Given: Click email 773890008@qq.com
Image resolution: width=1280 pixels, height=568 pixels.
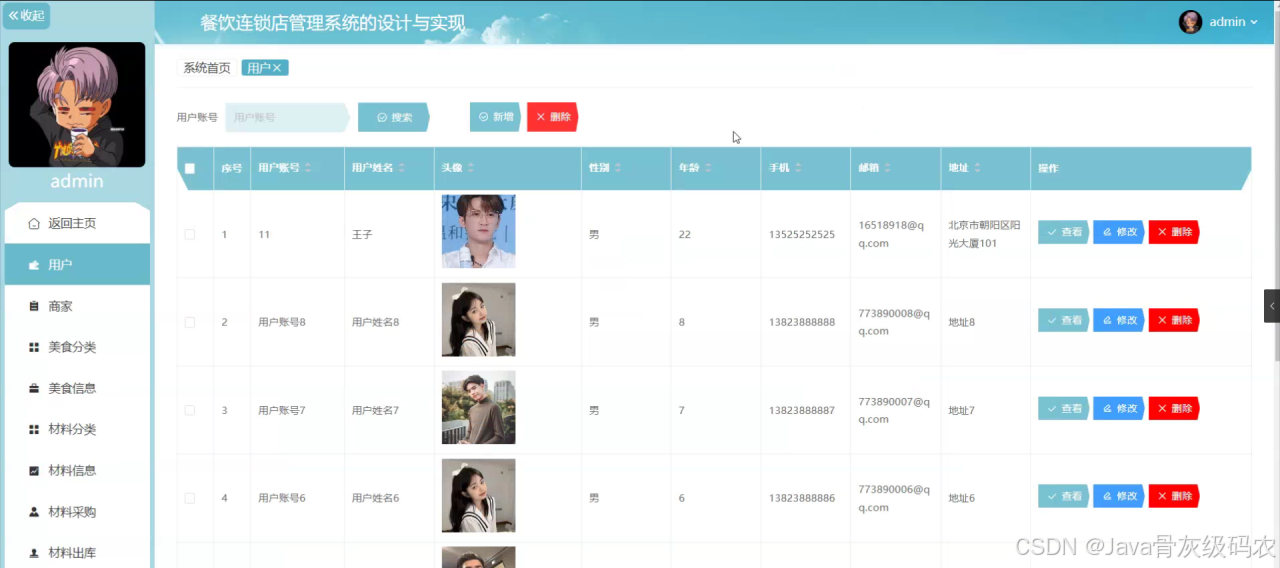Looking at the screenshot, I should click(x=894, y=322).
